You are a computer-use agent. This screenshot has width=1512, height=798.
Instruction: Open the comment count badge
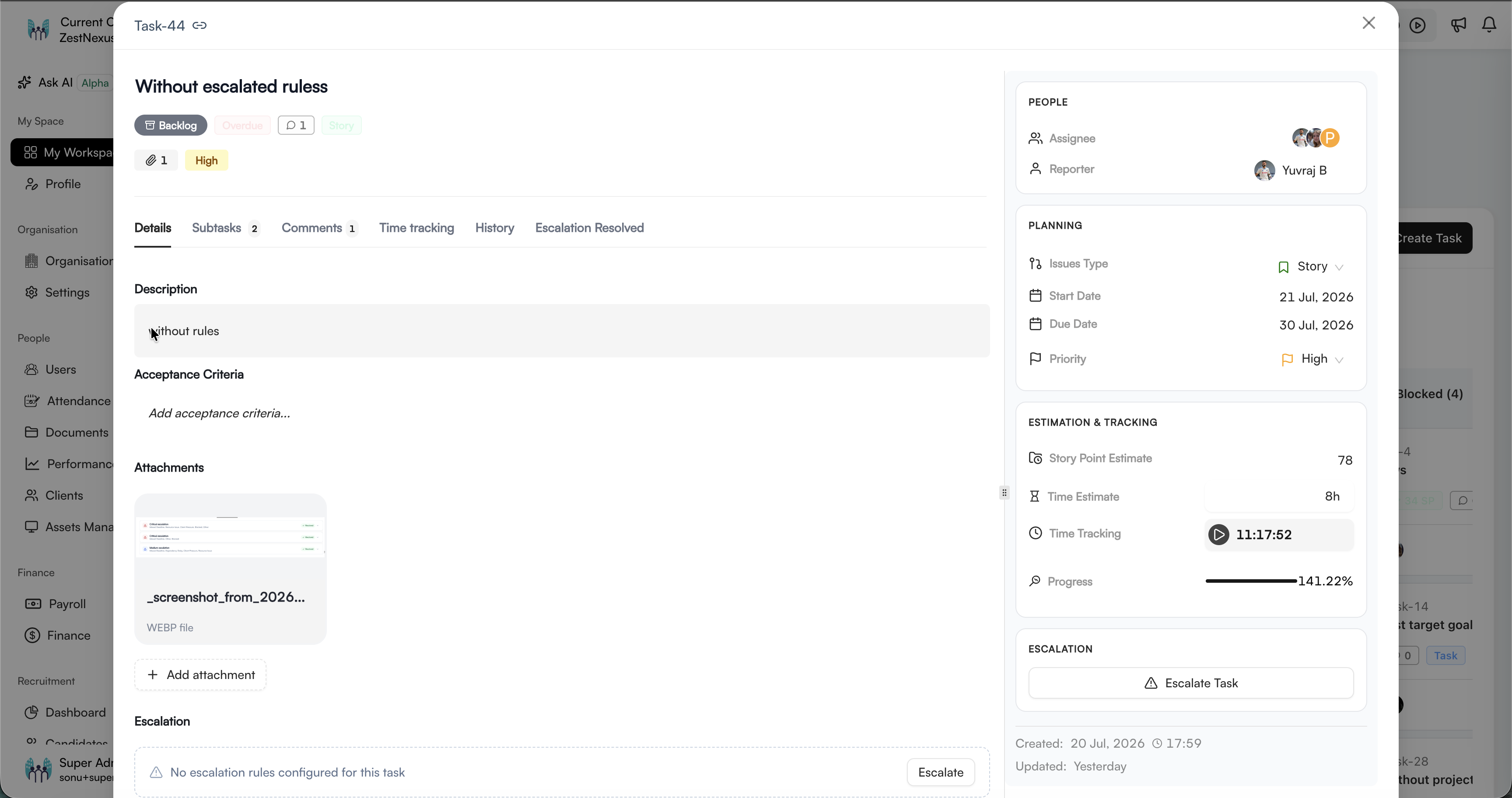point(296,125)
